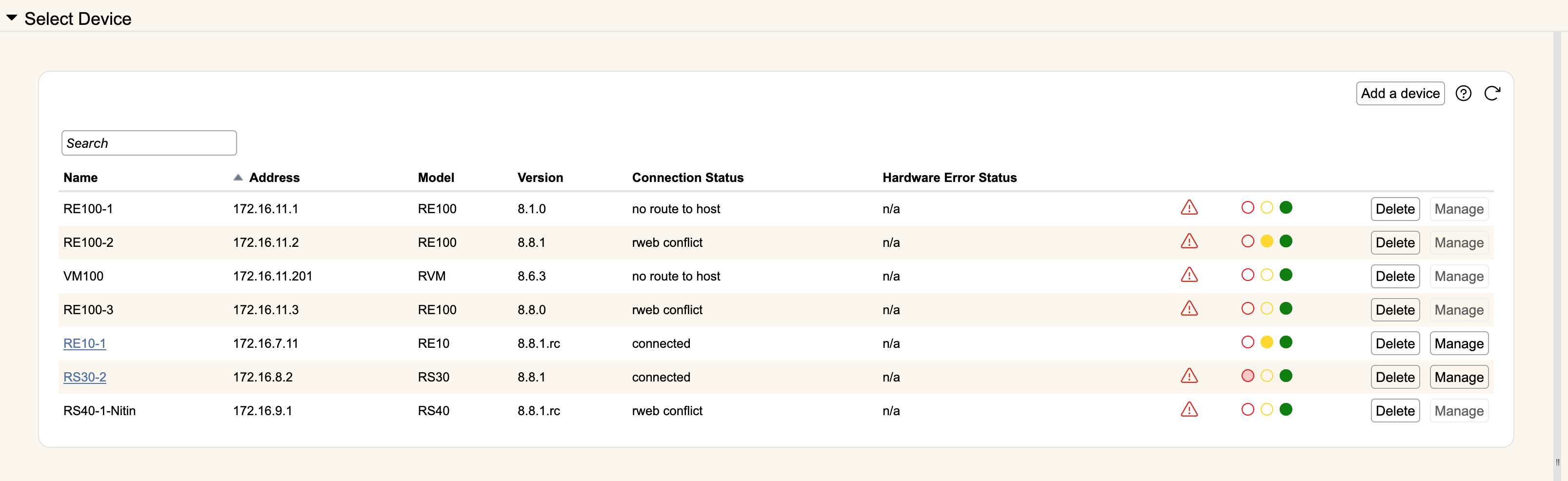
Task: Click red status circle for RE100-1
Action: pos(1248,208)
